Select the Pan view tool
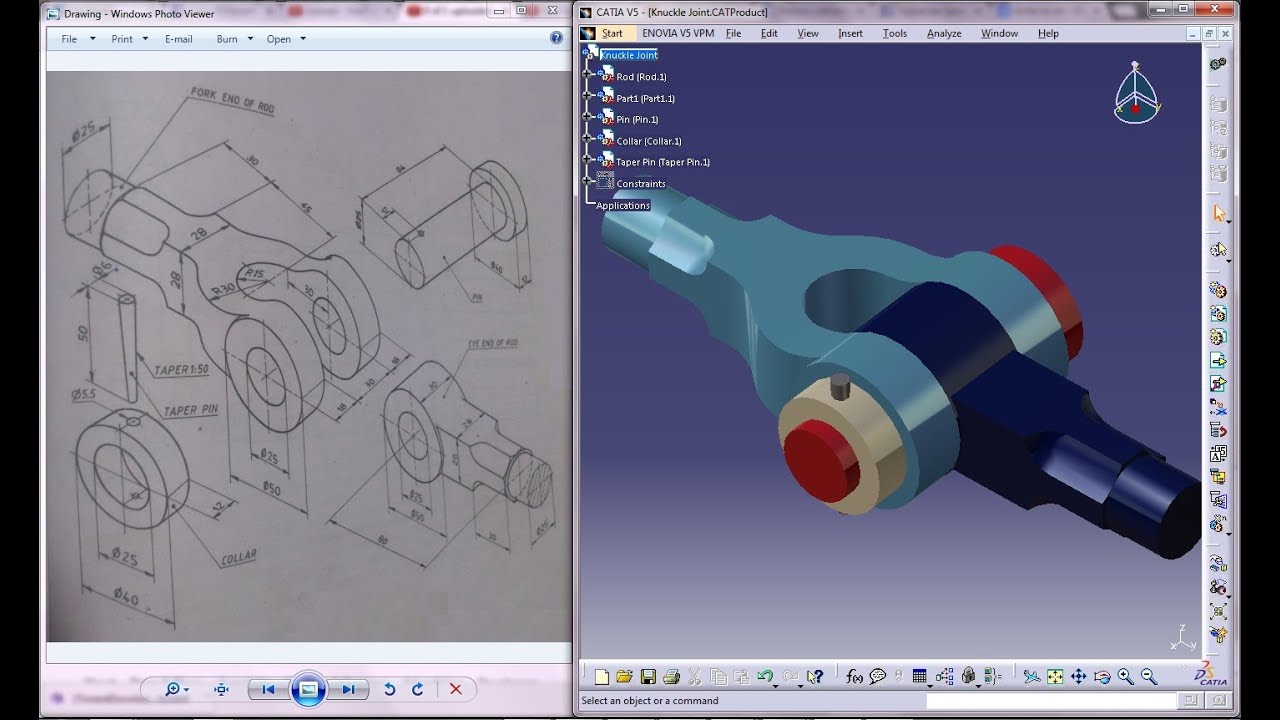Image resolution: width=1280 pixels, height=720 pixels. pyautogui.click(x=1078, y=677)
